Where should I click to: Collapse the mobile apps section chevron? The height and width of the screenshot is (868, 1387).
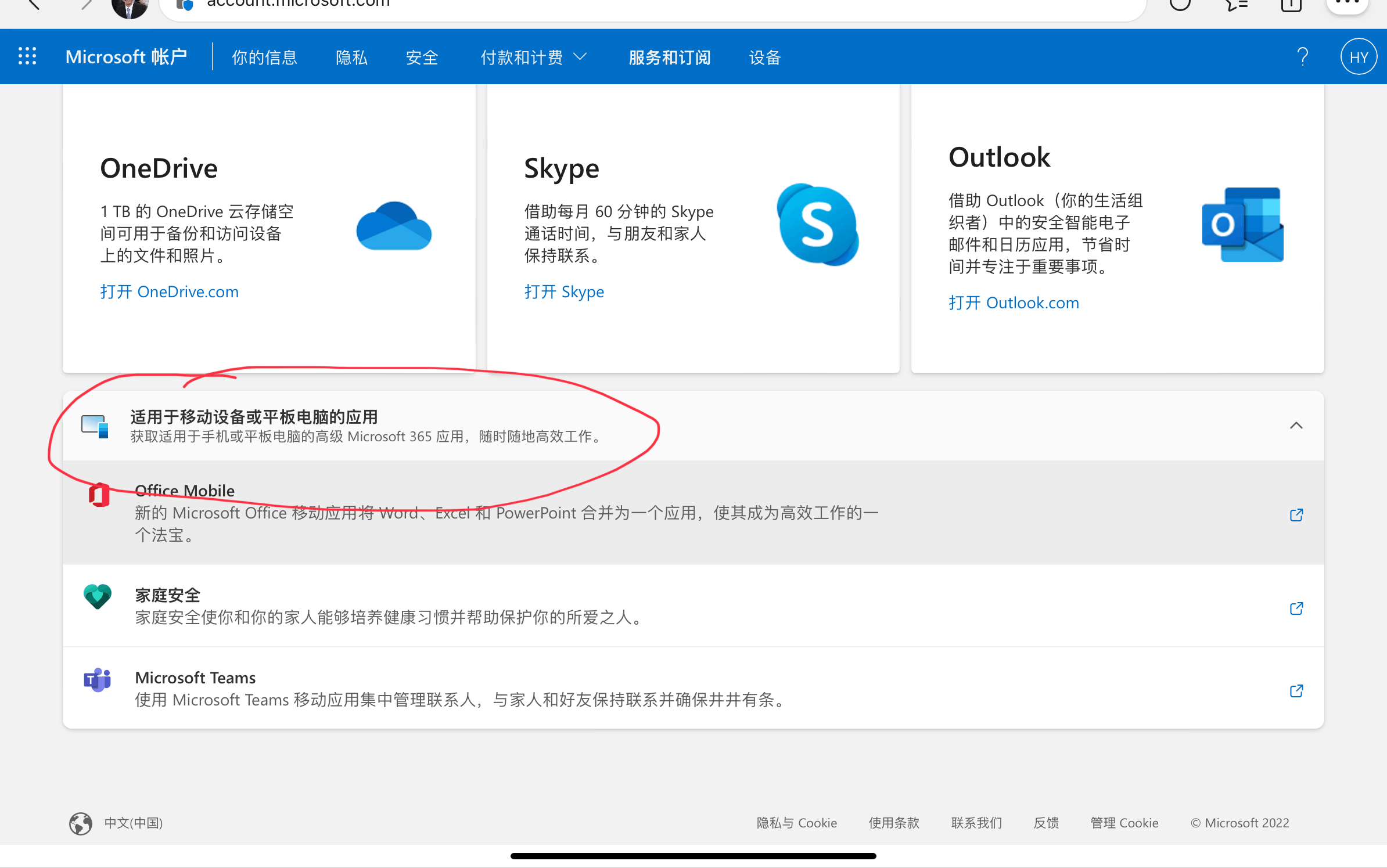[1296, 425]
